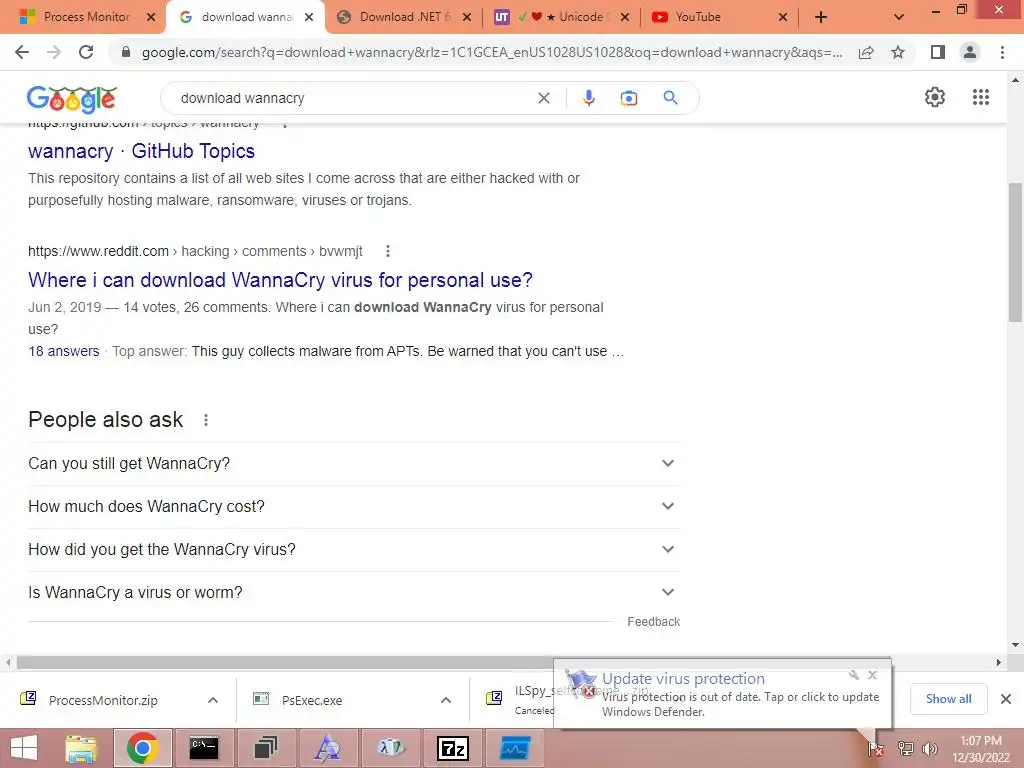Switch to the Process Monitor tab
Viewport: 1024px width, 768px height.
(86, 17)
